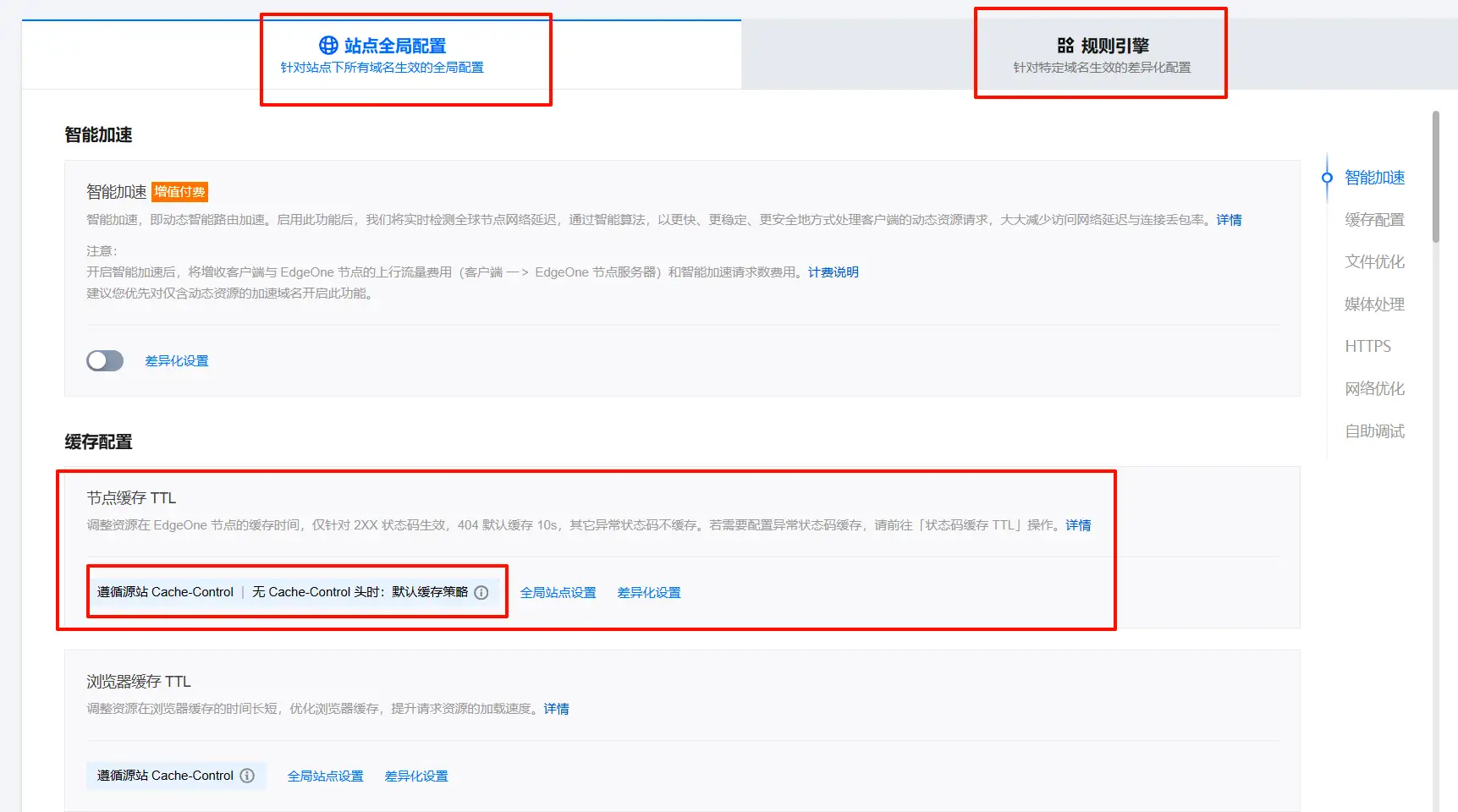1458x812 pixels.
Task: Click 差异化设置 for 节点缓存 TTL
Action: click(649, 593)
